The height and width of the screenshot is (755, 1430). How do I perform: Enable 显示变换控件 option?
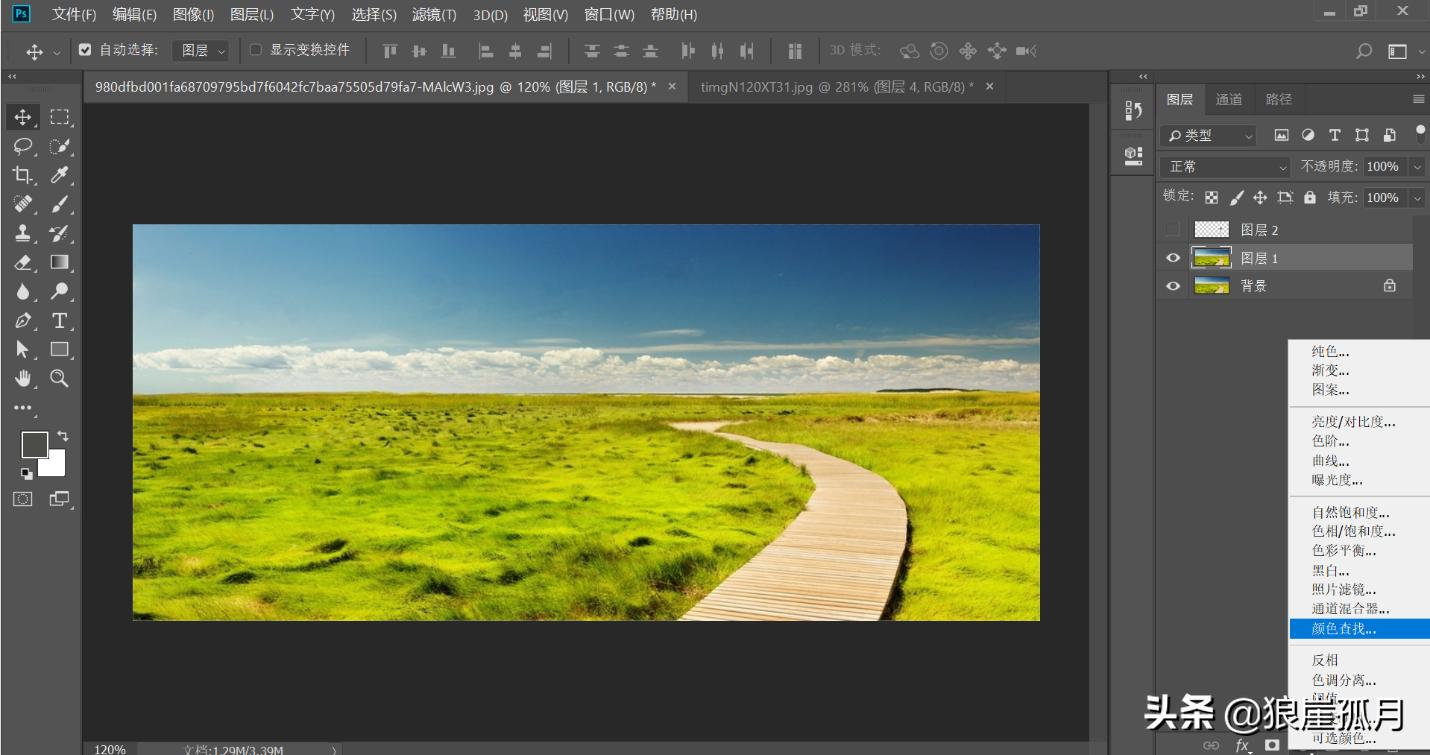click(257, 50)
